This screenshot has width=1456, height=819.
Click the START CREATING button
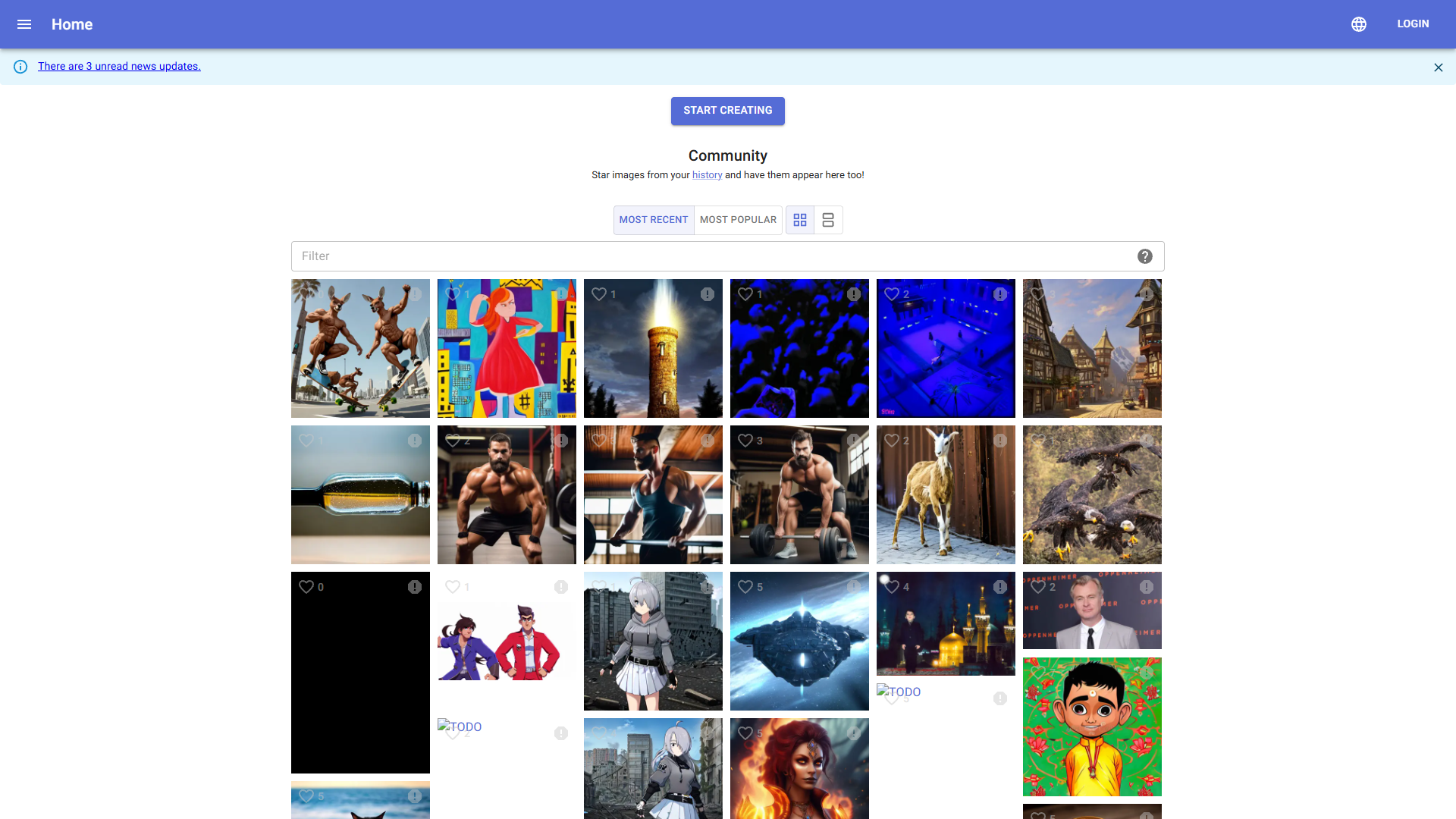(727, 111)
